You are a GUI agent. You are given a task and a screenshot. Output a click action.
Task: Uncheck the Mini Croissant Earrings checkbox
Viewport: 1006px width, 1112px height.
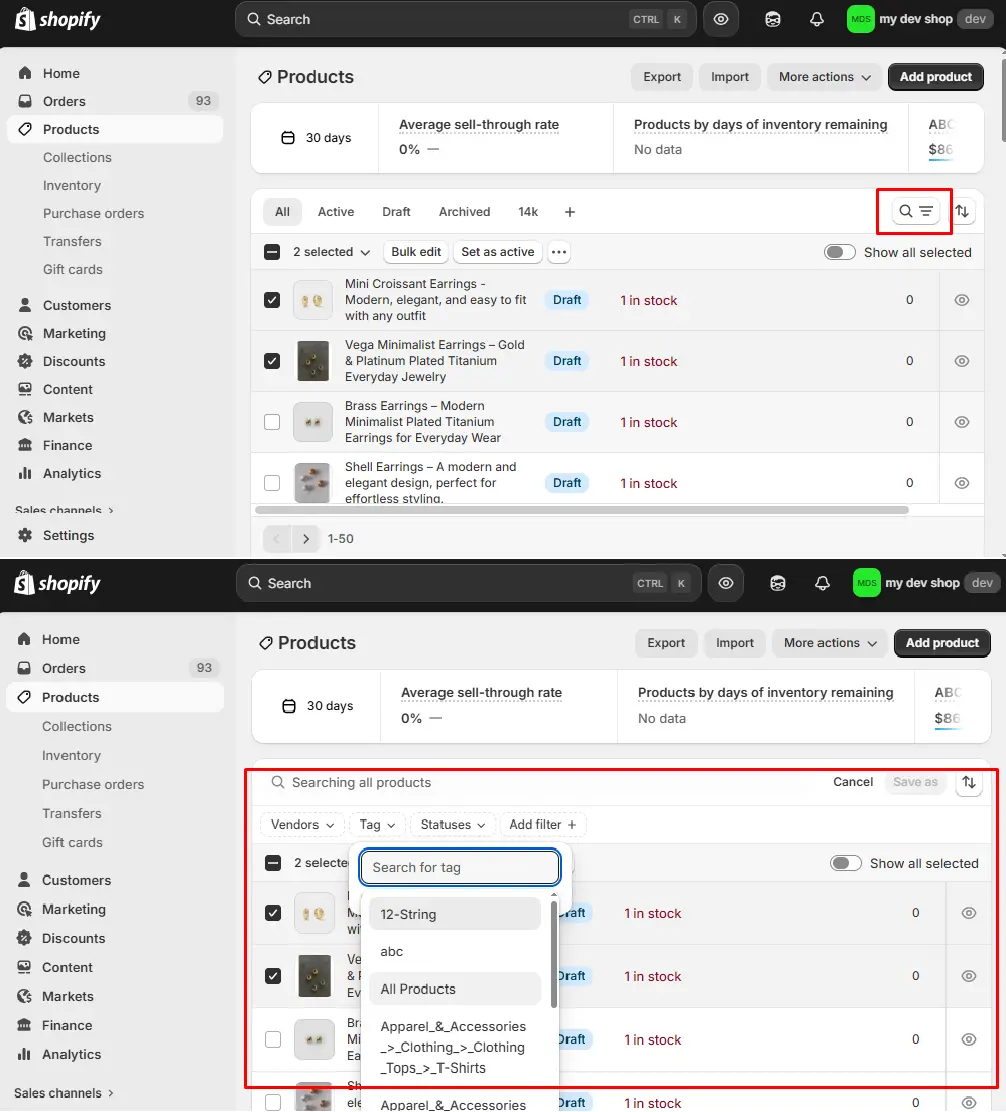coord(271,300)
